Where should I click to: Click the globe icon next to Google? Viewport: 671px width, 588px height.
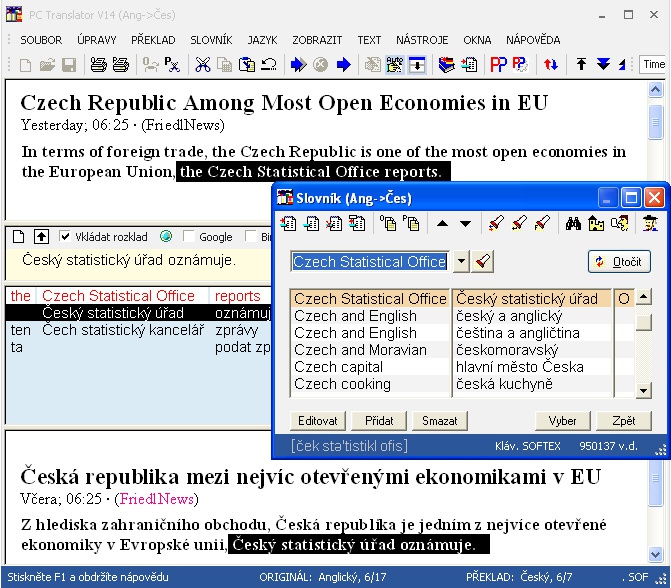166,237
